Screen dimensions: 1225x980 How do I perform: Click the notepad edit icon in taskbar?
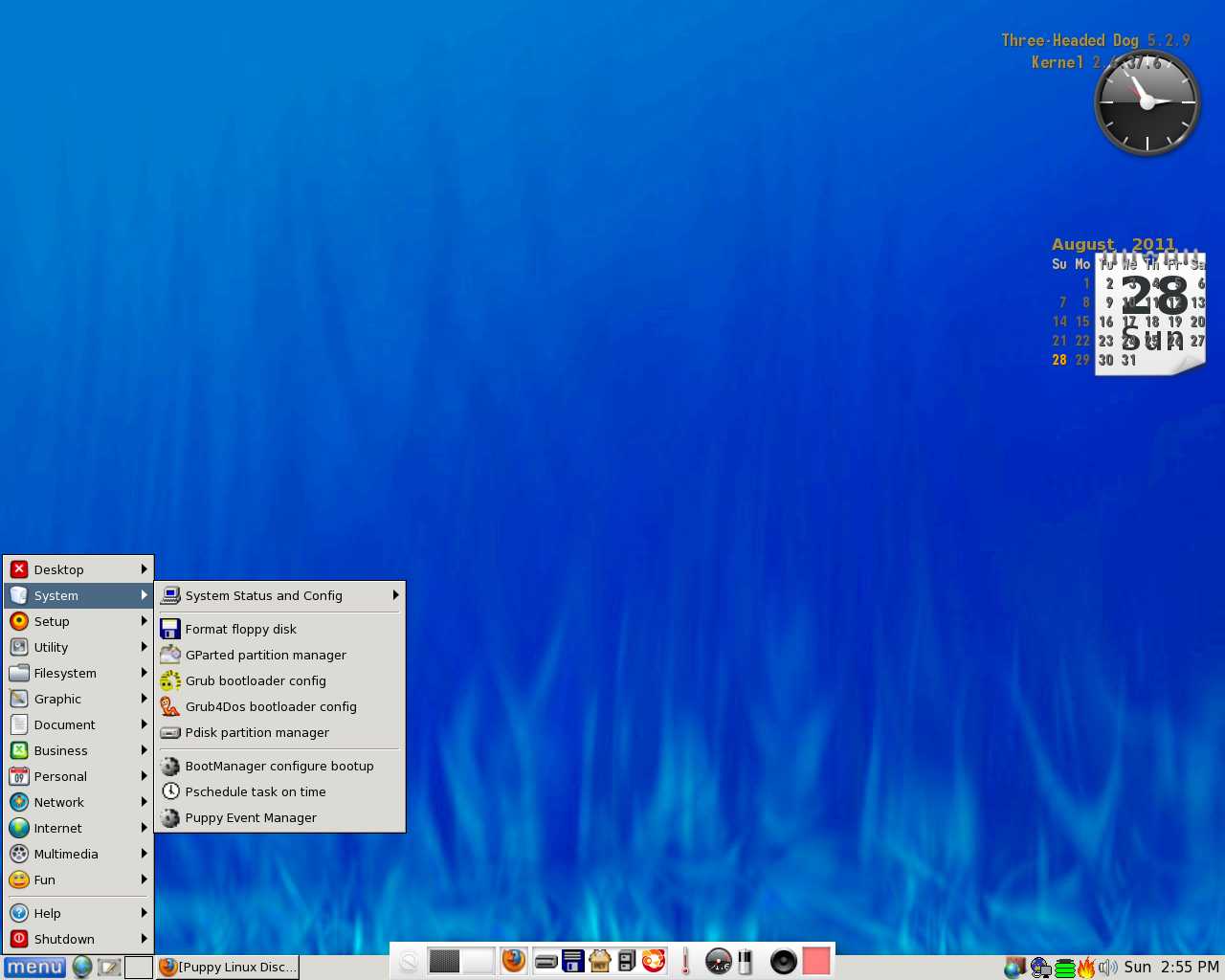click(x=109, y=968)
